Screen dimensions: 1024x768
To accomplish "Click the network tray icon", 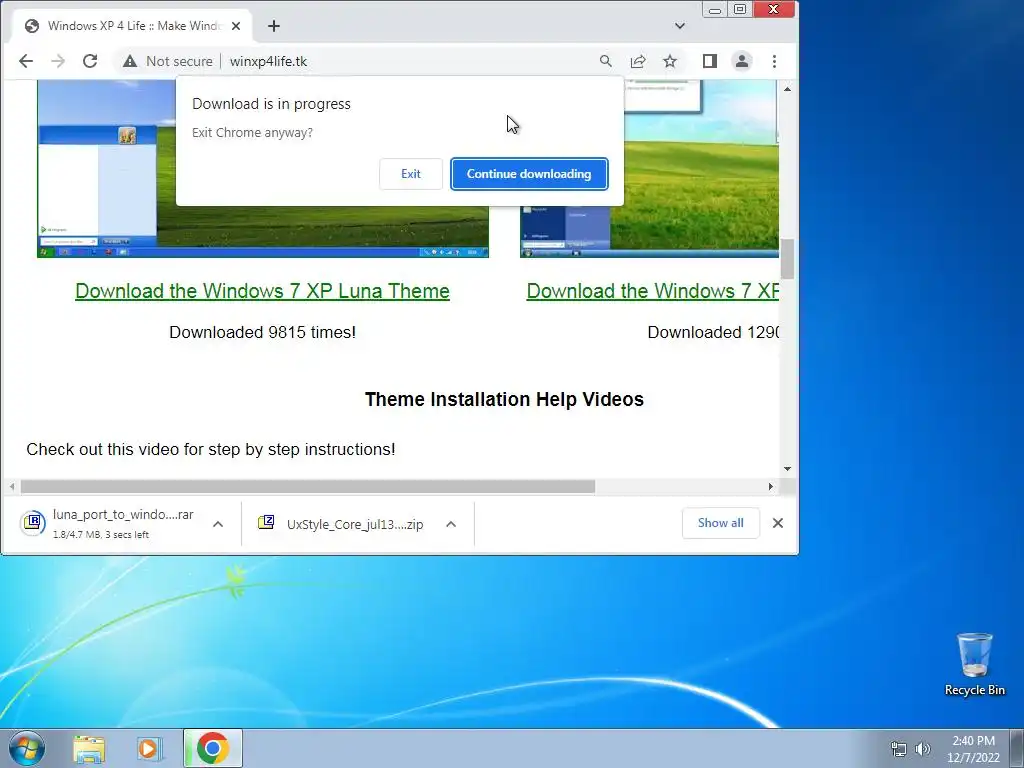I will [x=899, y=749].
